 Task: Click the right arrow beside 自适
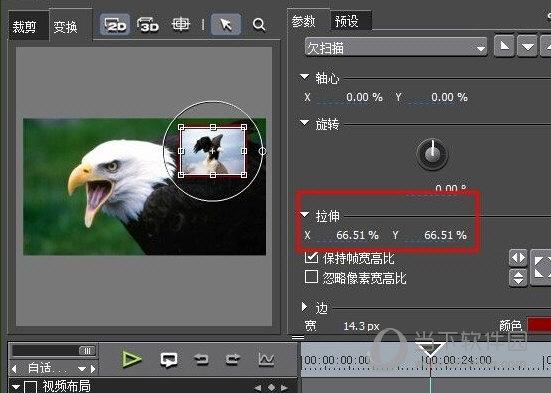coord(93,369)
